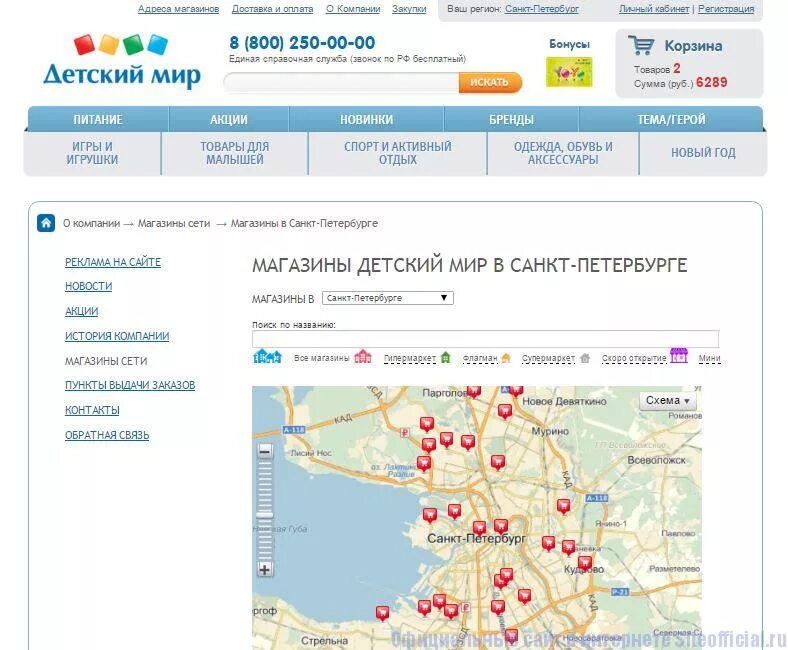Open Личный кабинет link
Viewport: 788px width, 650px height.
coord(654,9)
